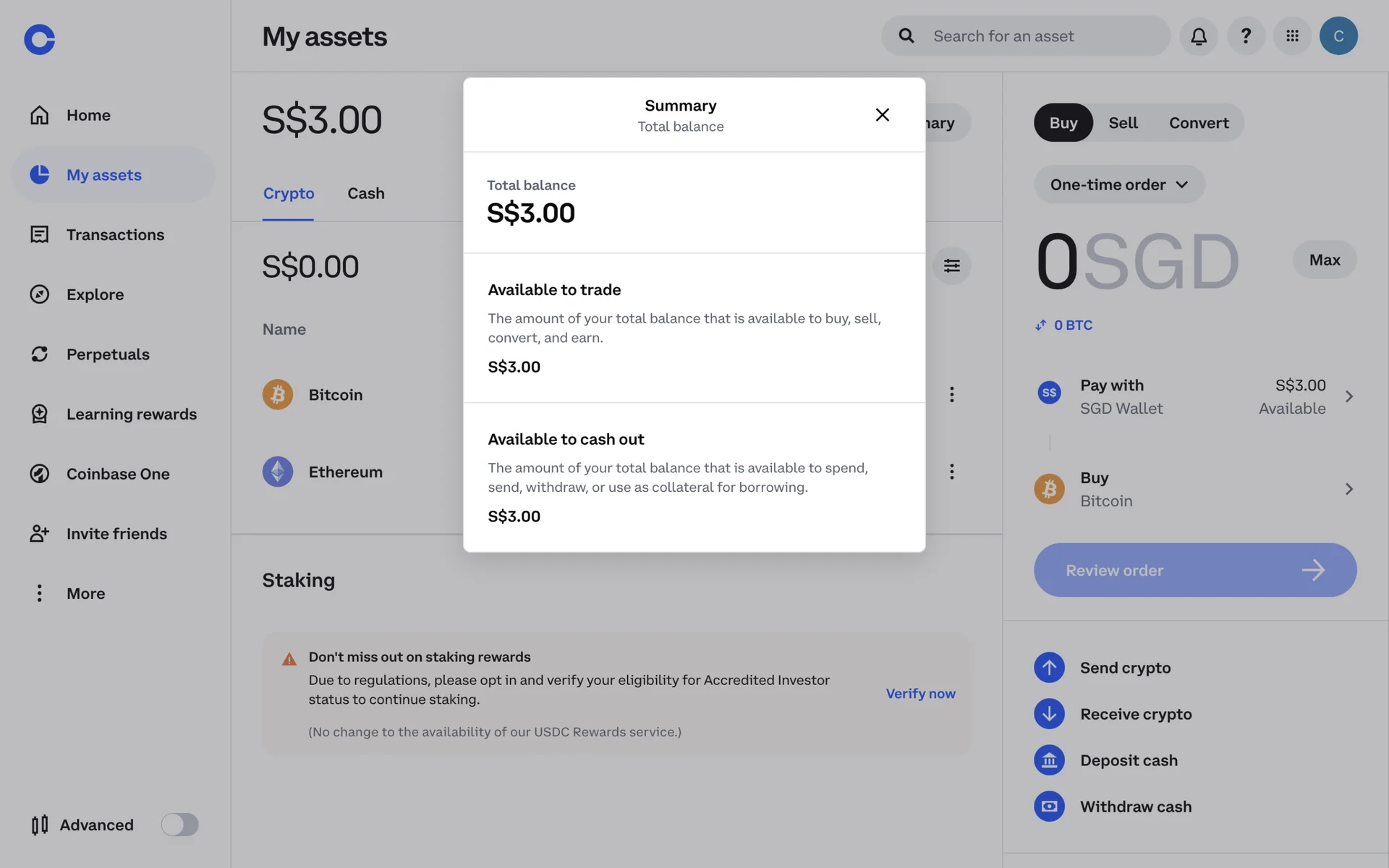Screen dimensions: 1389x868
Task: Click the Send crypto arrow icon
Action: pyautogui.click(x=1049, y=668)
